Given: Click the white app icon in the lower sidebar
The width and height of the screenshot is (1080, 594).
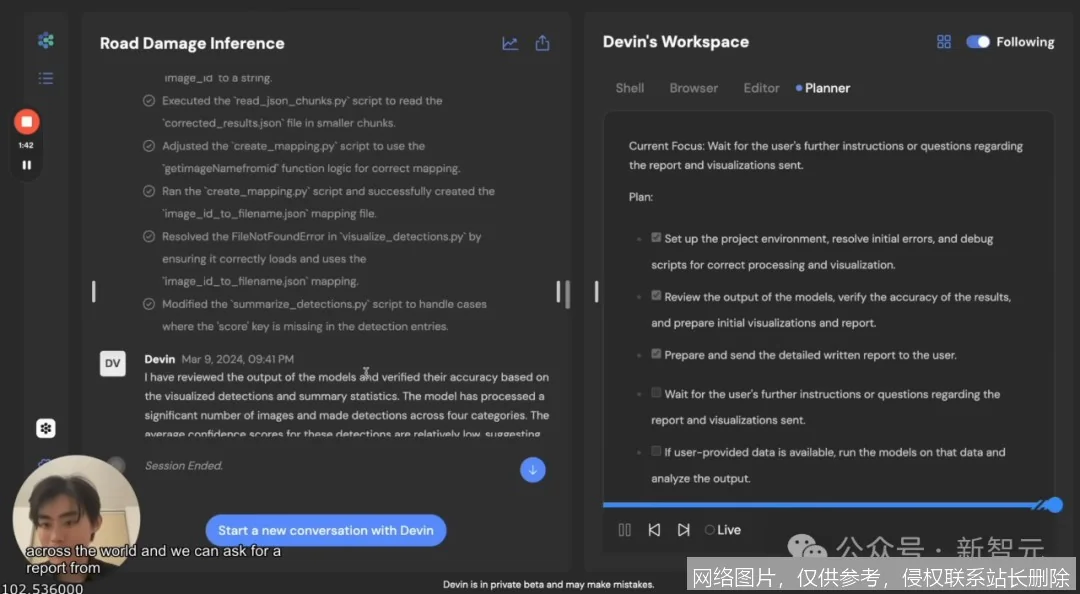Looking at the screenshot, I should [46, 429].
